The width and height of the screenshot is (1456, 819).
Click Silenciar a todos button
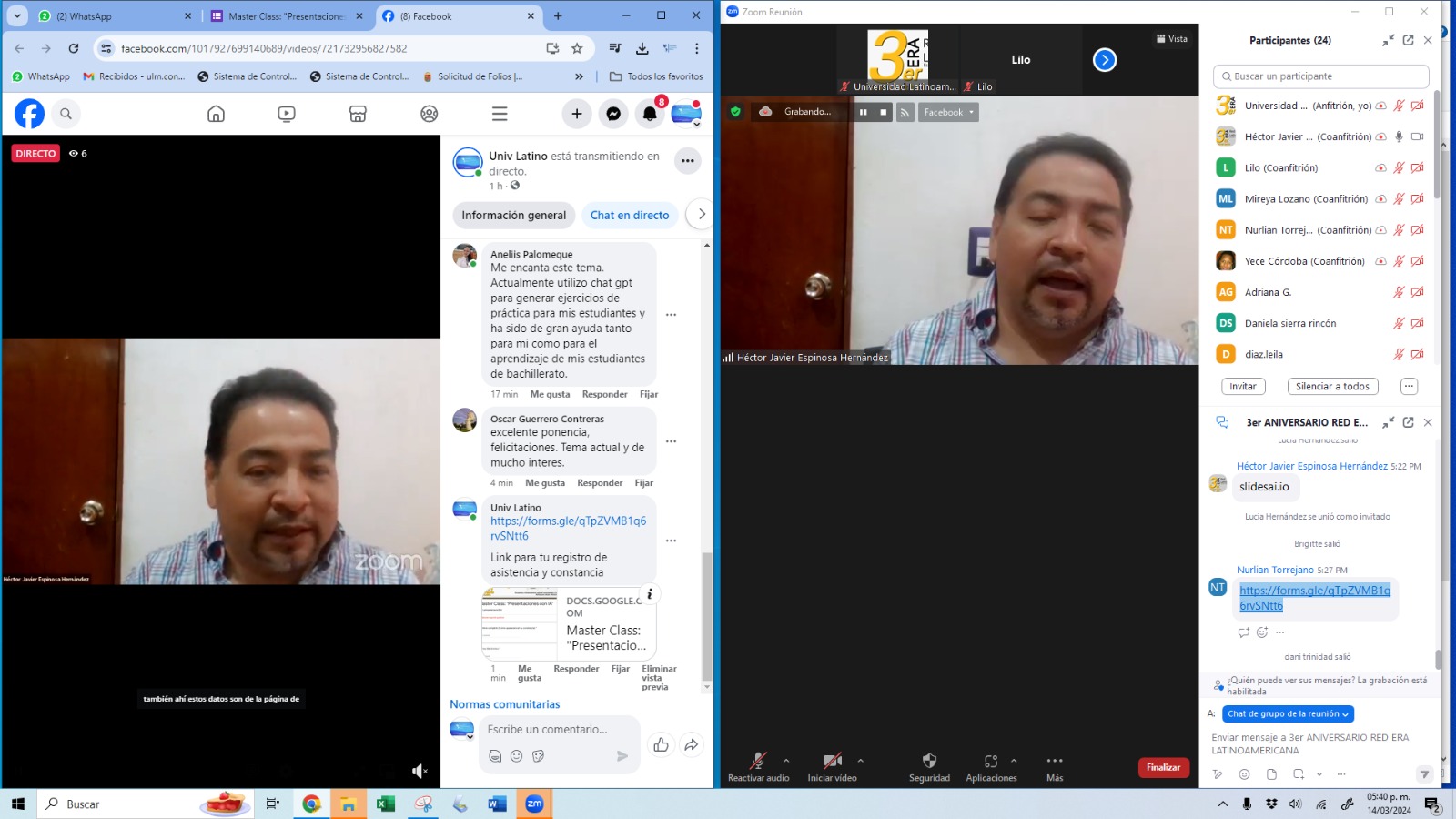[x=1332, y=387]
